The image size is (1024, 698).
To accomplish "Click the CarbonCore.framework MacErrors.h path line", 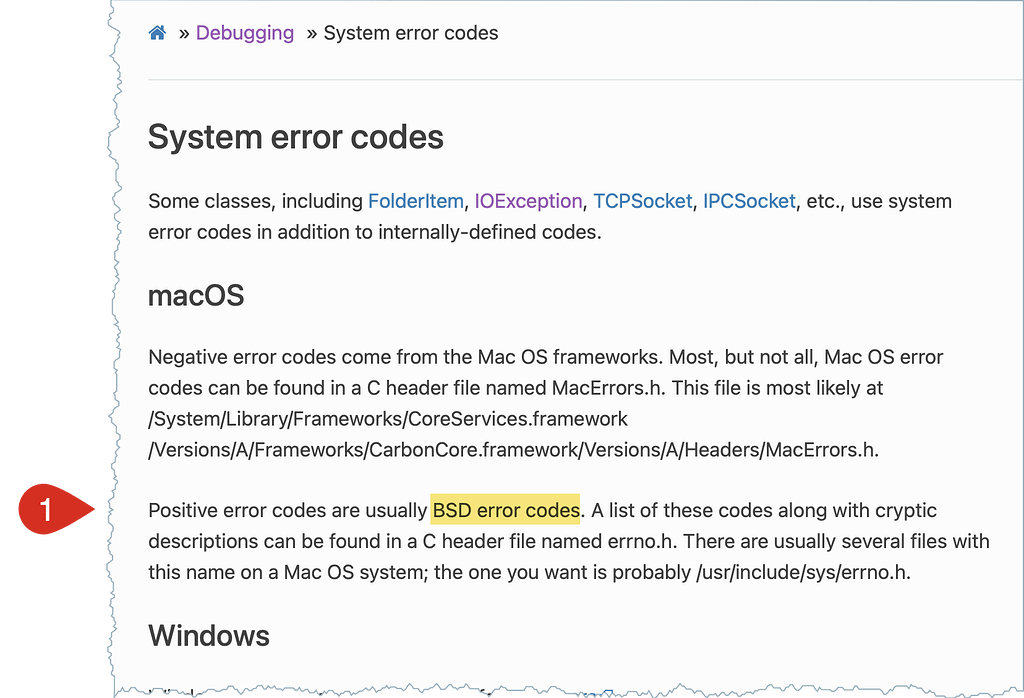I will 513,450.
